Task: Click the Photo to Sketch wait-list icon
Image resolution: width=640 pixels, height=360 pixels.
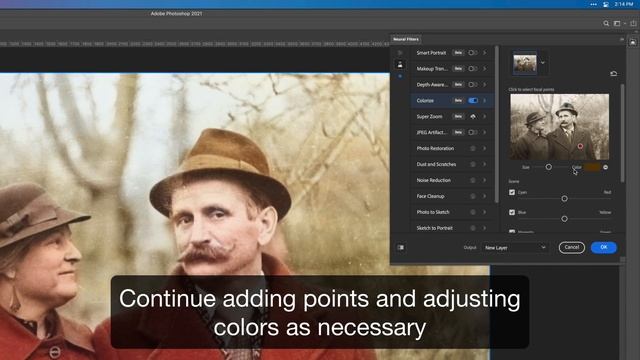Action: pos(473,212)
